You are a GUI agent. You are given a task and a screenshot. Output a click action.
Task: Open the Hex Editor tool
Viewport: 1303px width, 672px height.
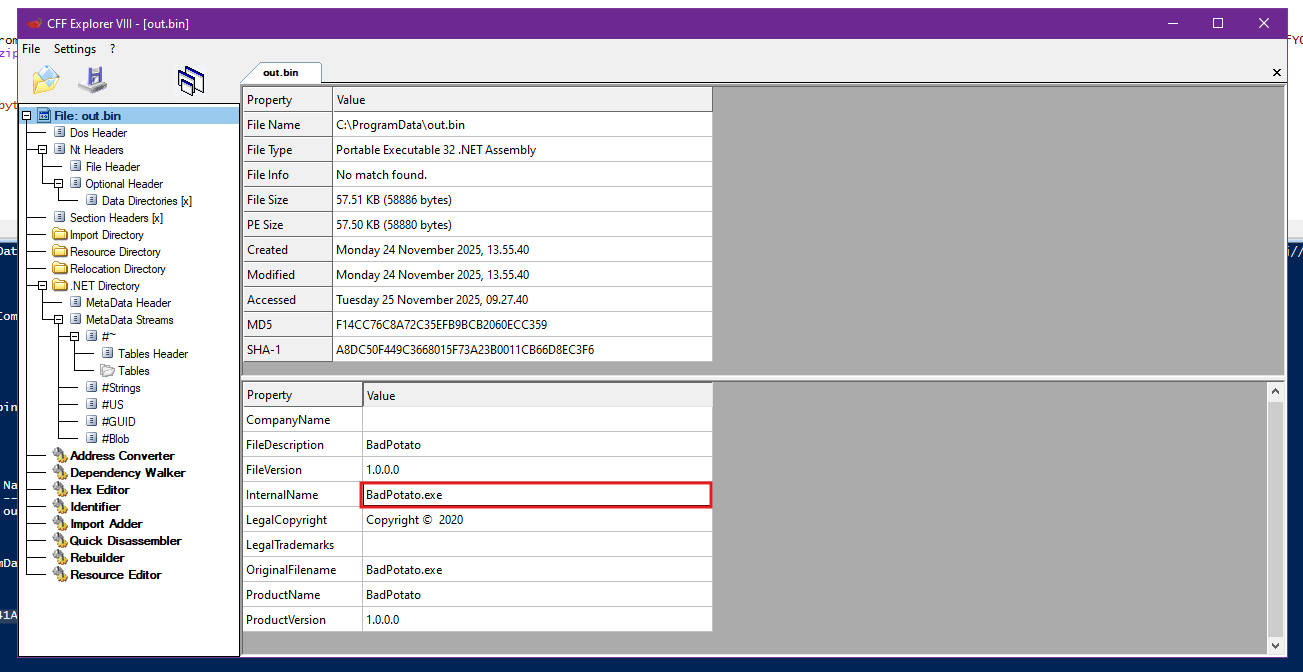coord(99,490)
